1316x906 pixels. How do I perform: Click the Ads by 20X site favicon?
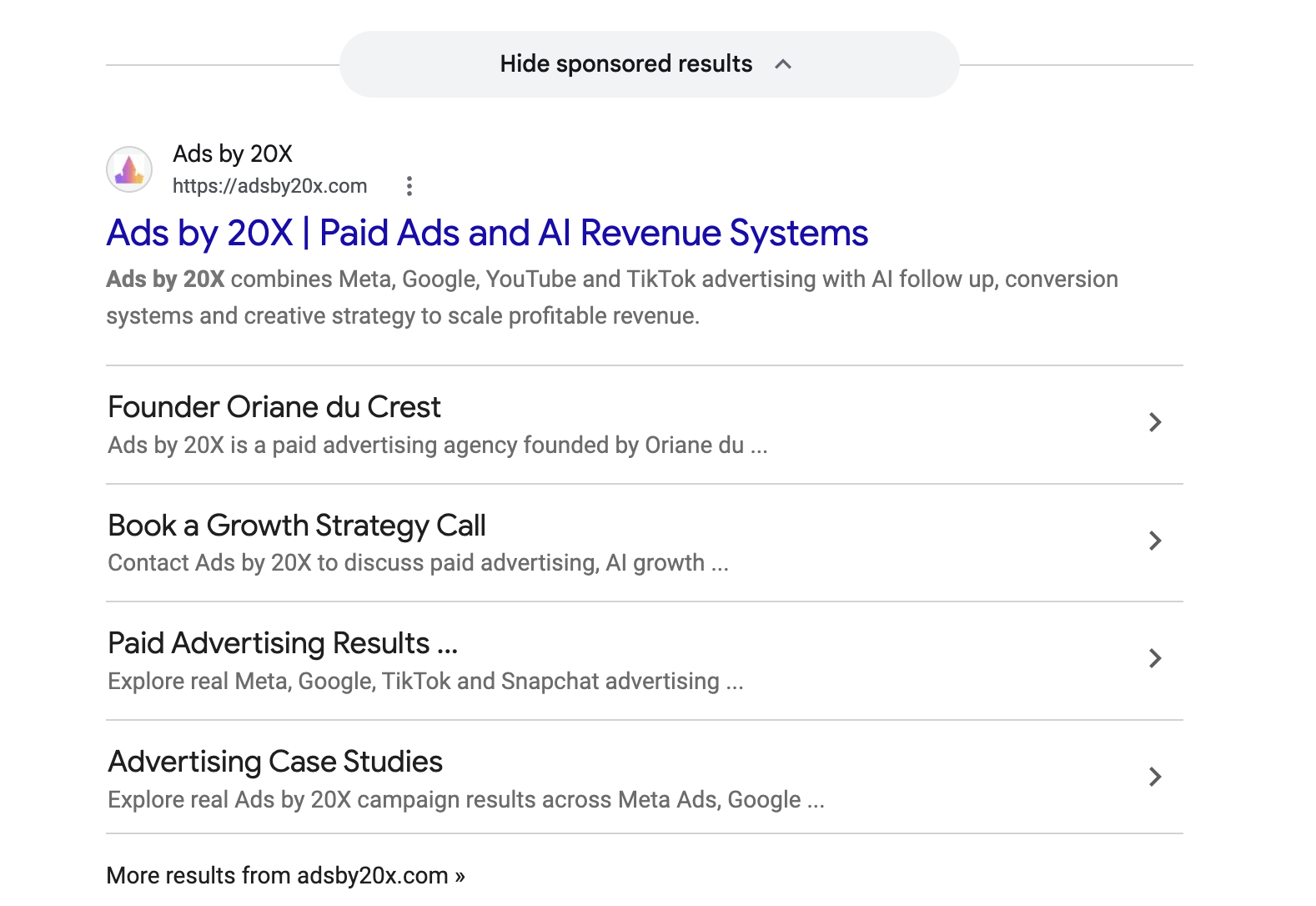click(x=129, y=169)
